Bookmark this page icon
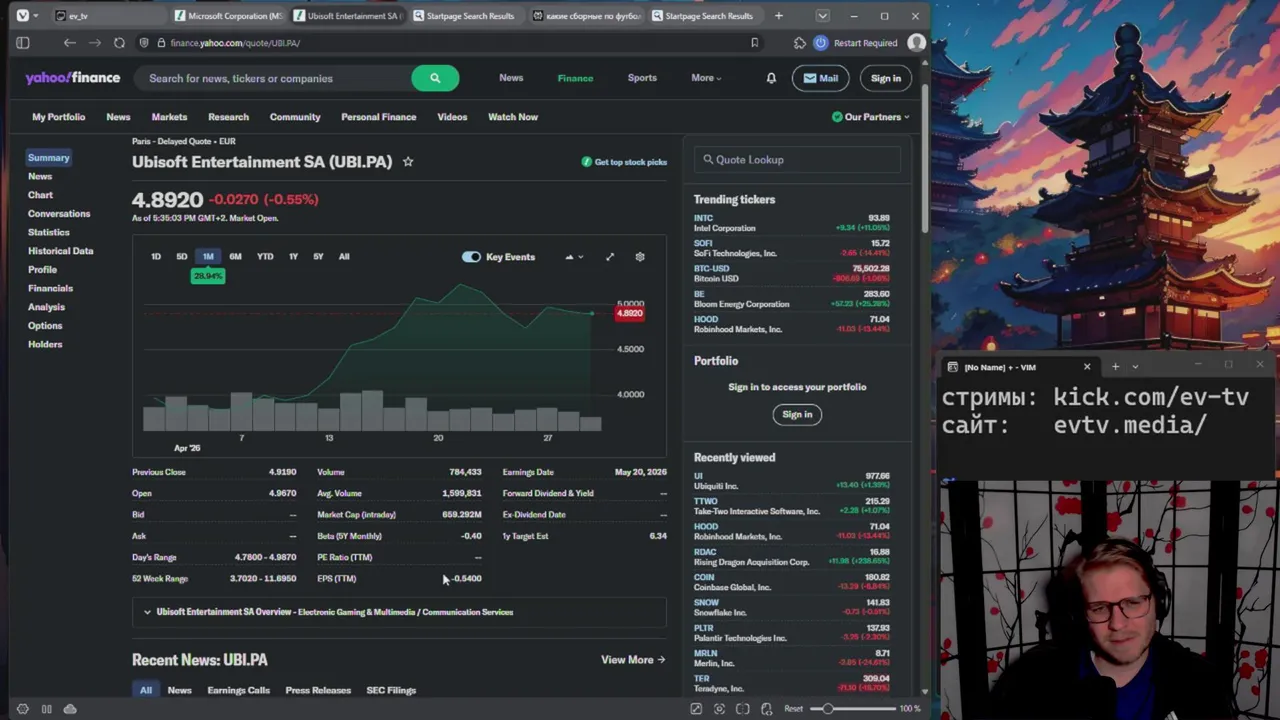Screen dimensions: 1280x720 (x=754, y=43)
